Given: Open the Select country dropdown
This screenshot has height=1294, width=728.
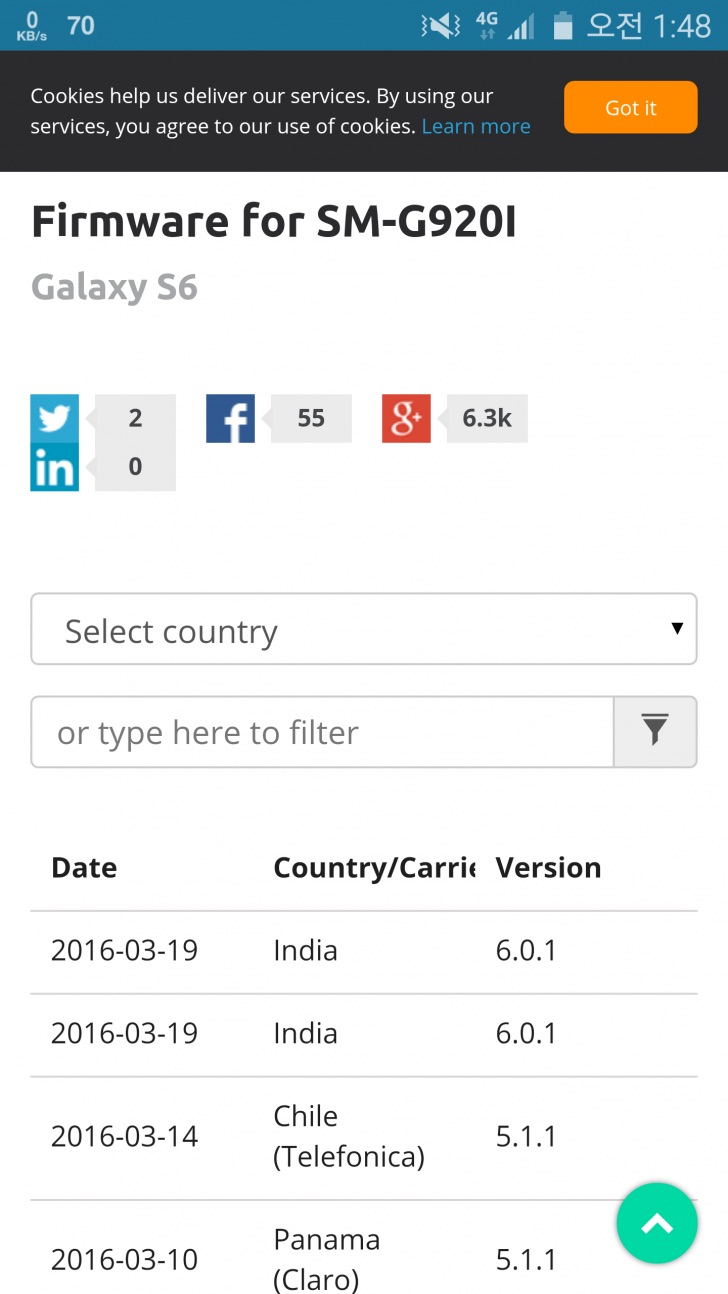Looking at the screenshot, I should (364, 629).
